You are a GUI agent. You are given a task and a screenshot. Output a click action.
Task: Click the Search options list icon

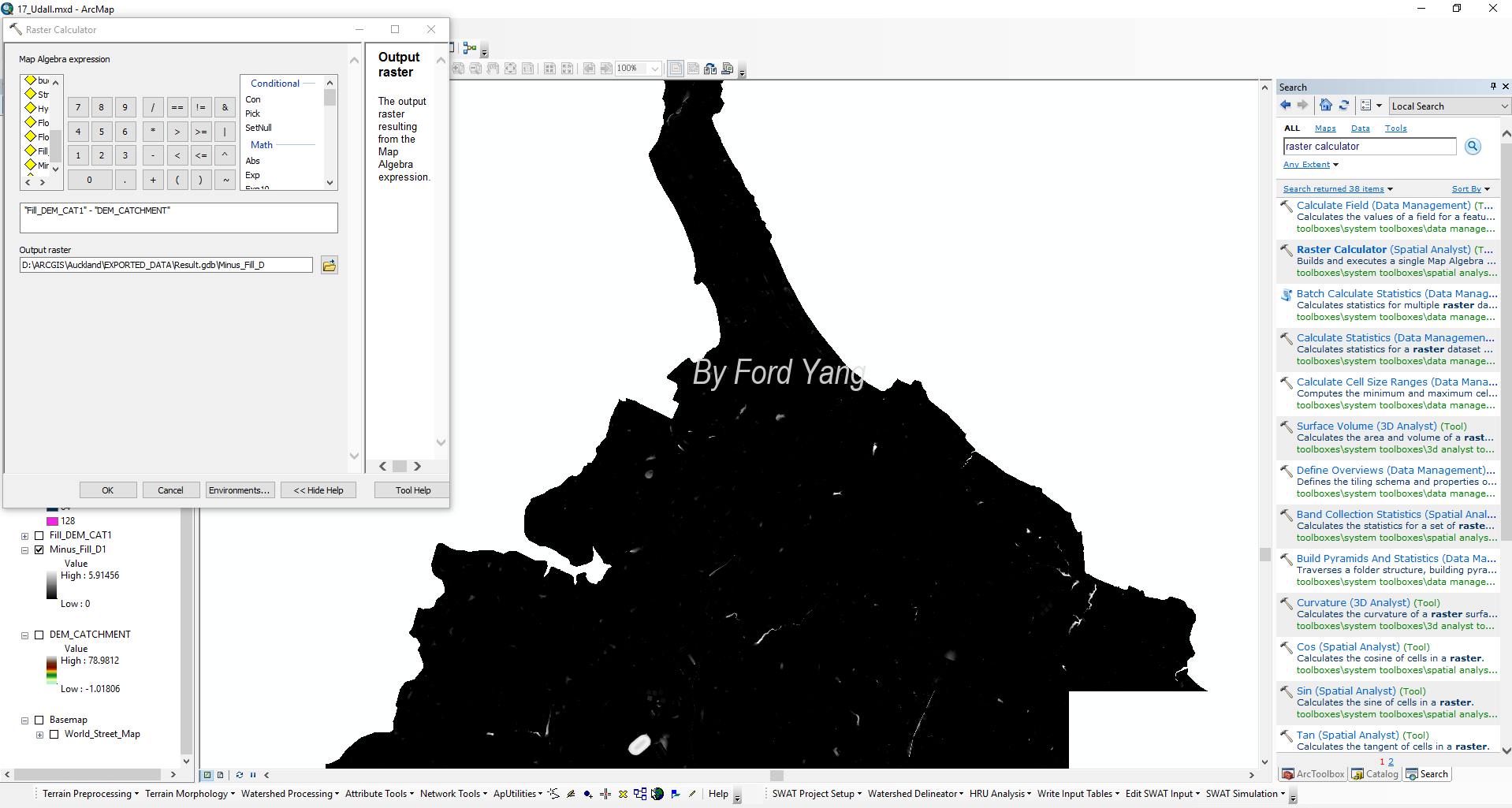point(1366,105)
